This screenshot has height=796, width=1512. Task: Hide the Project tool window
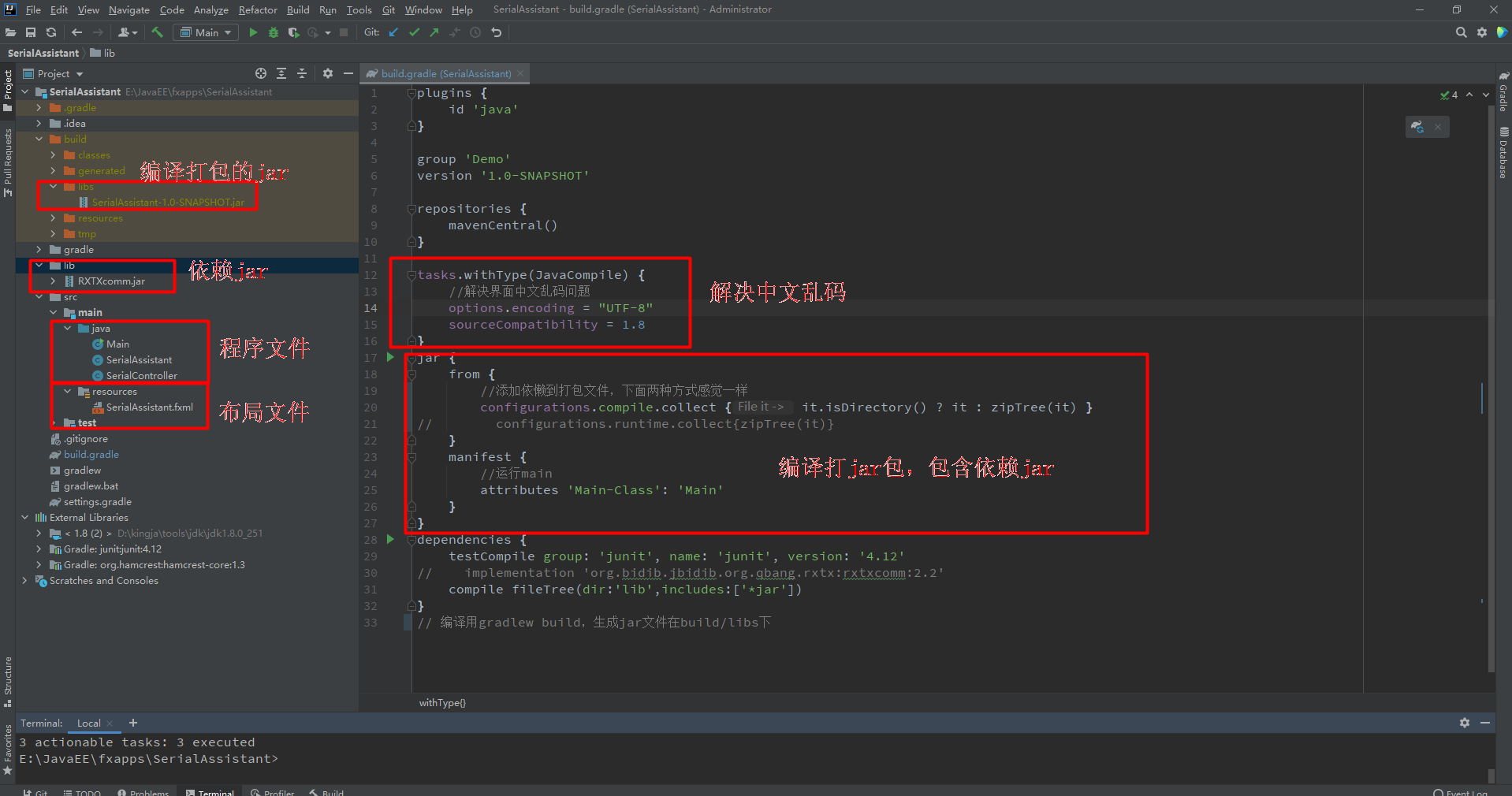tap(348, 73)
